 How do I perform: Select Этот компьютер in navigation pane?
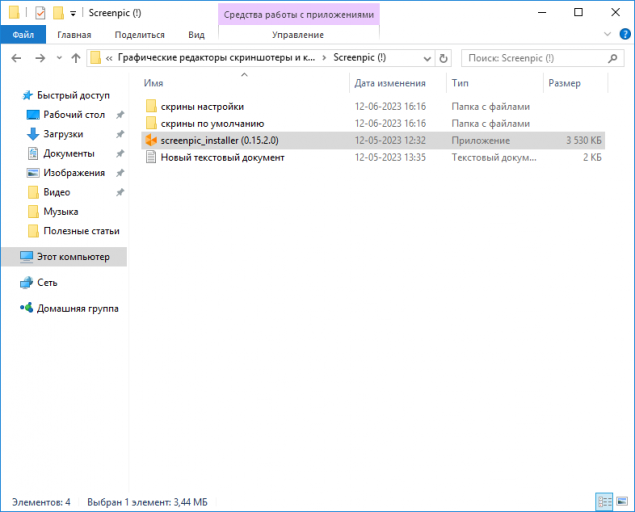click(x=65, y=257)
